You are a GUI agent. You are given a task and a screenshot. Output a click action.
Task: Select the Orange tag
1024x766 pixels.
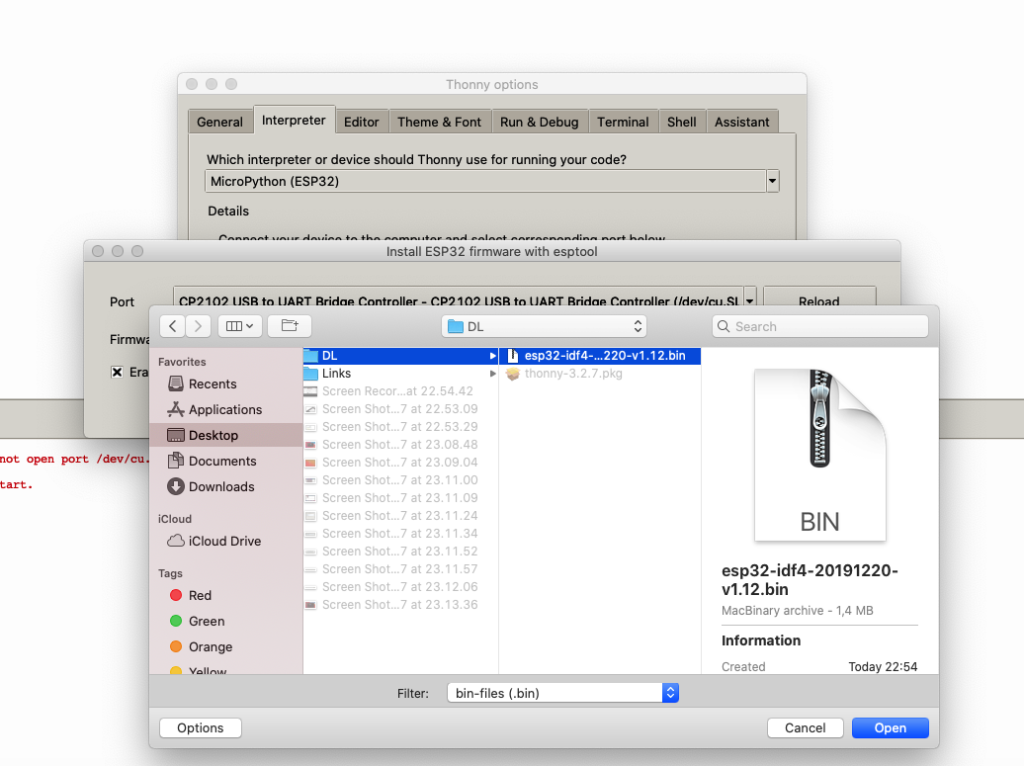[x=201, y=646]
